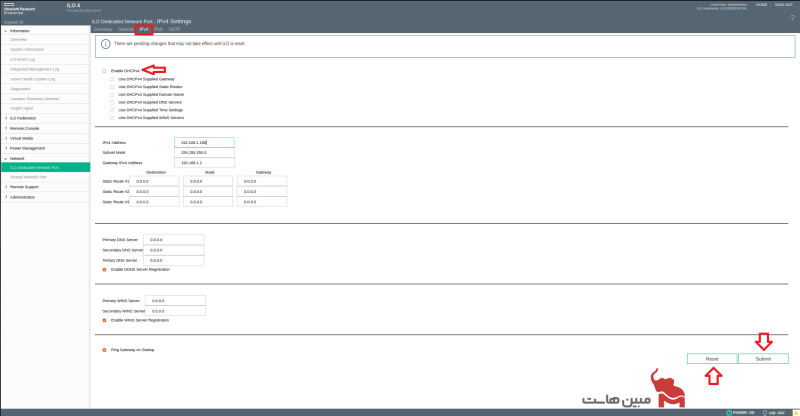
Task: Open Overview in the sidebar
Action: pos(18,40)
